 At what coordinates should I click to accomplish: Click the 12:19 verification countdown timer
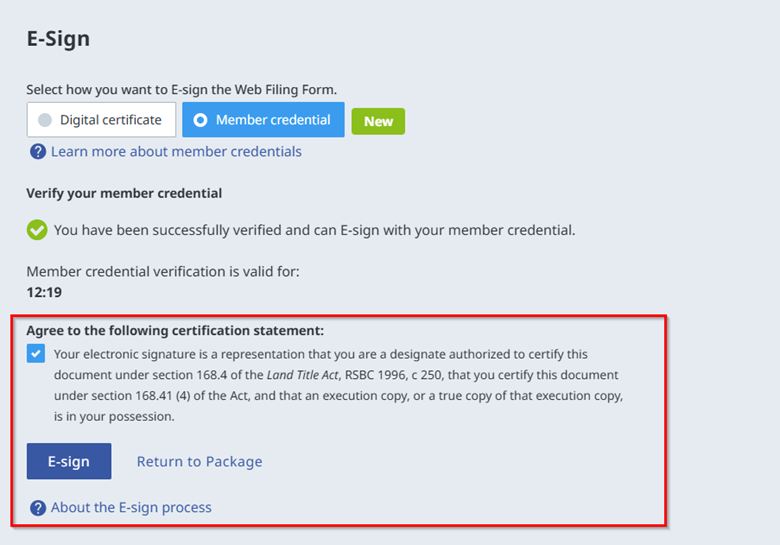tap(43, 293)
